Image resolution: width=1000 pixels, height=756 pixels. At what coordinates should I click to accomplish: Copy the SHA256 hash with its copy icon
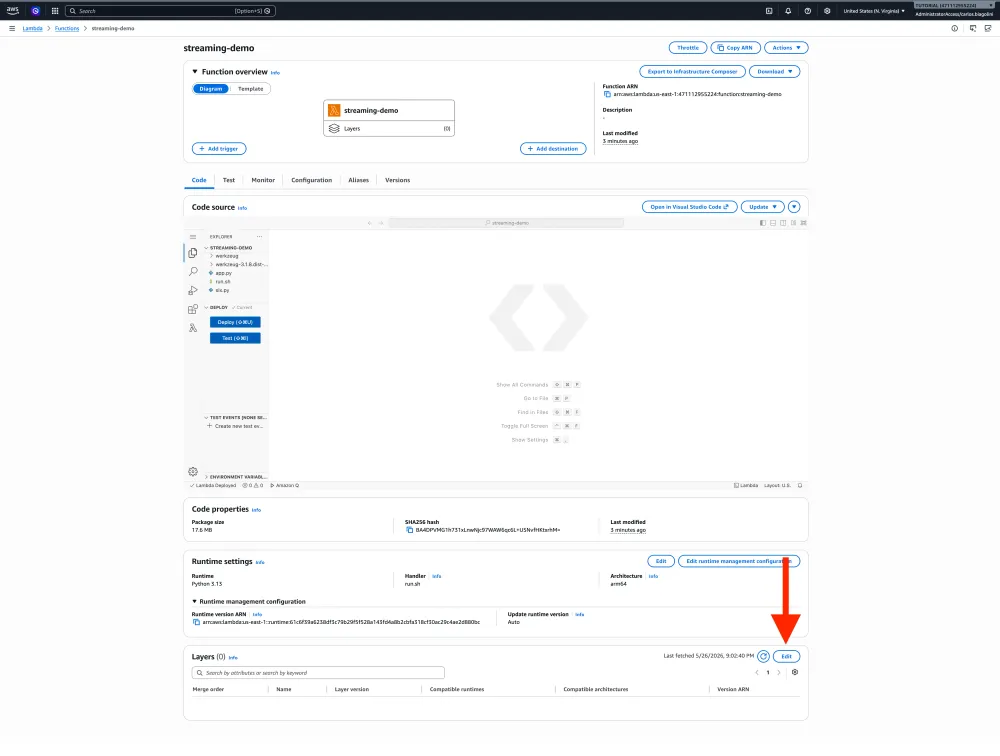point(409,530)
